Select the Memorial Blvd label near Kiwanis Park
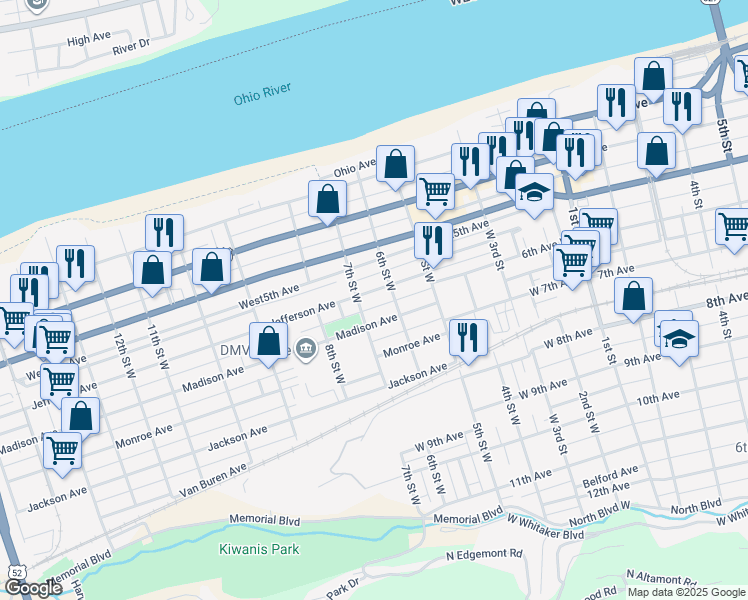The height and width of the screenshot is (600, 748). [264, 520]
